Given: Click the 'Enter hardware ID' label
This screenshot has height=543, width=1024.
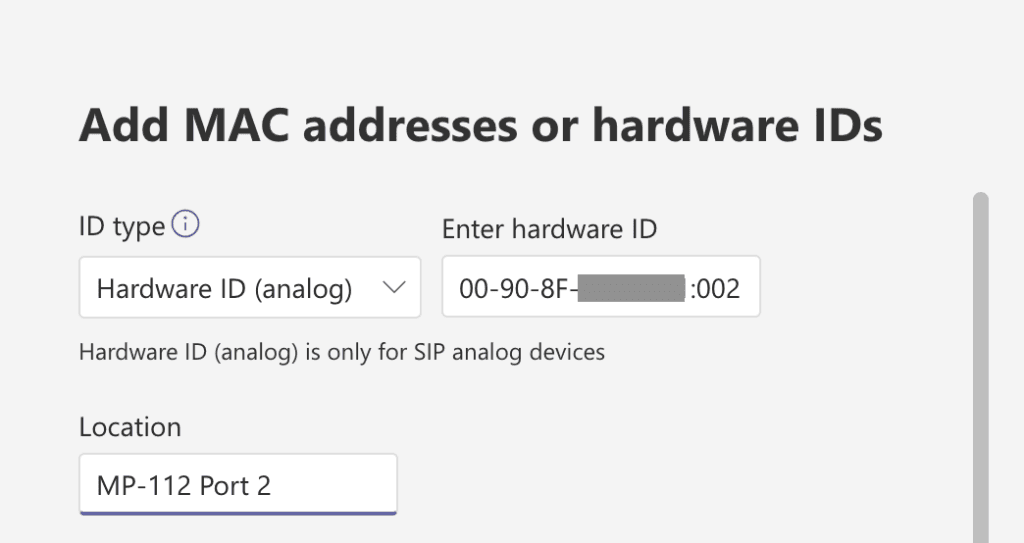Looking at the screenshot, I should [x=549, y=229].
